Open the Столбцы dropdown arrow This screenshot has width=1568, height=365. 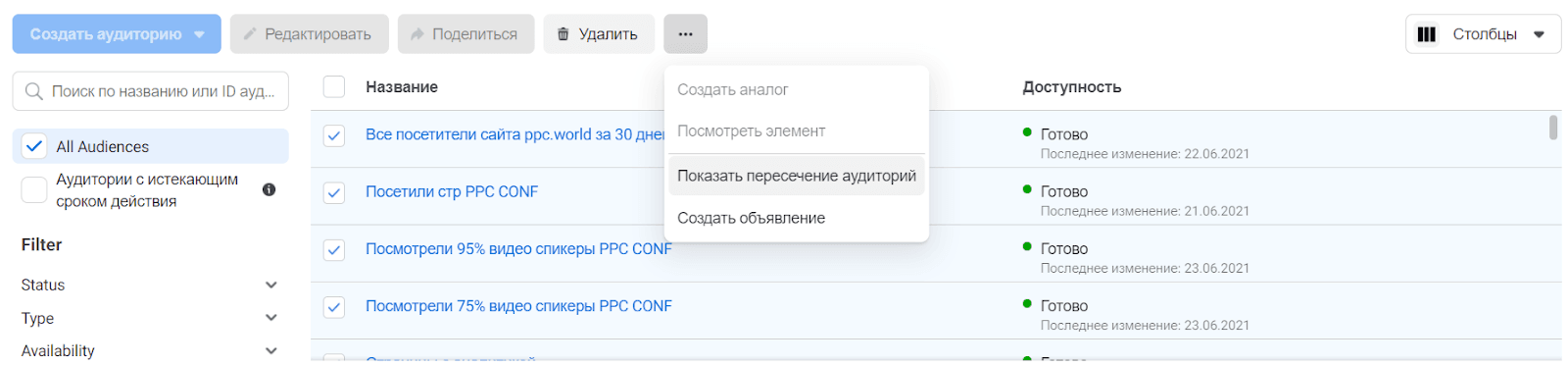(x=1539, y=34)
